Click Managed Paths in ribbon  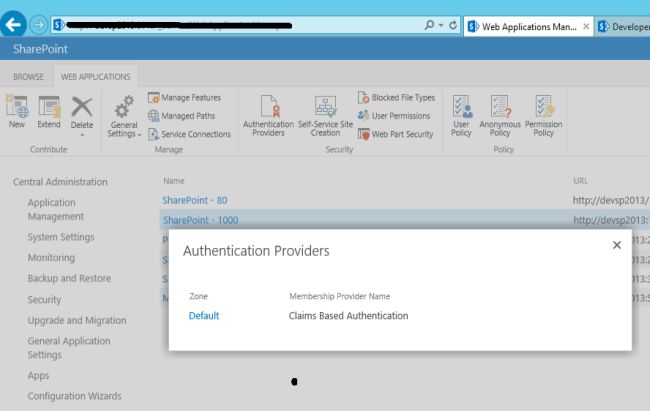pos(182,116)
